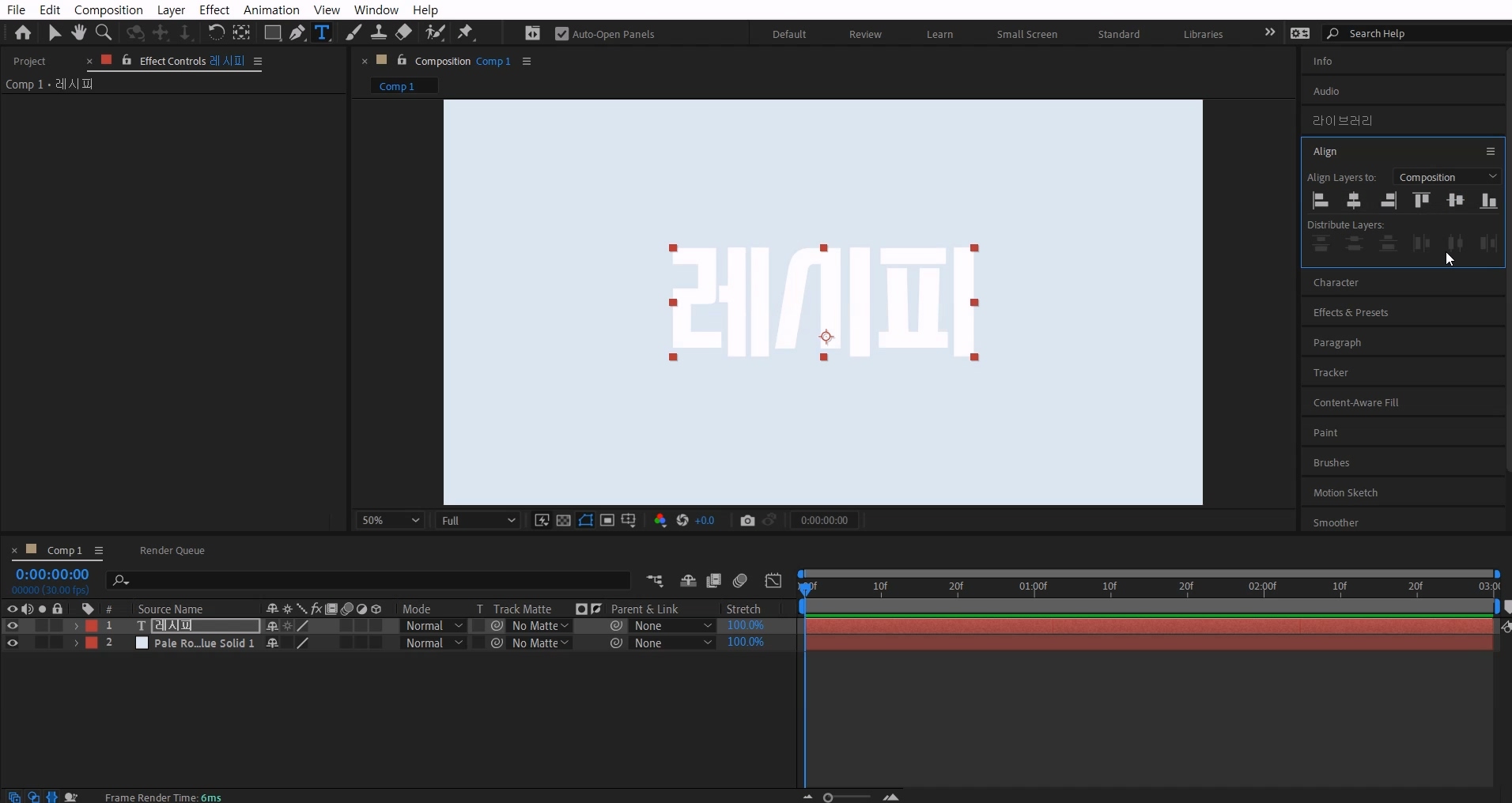Click the Align Left icon
This screenshot has height=803, width=1512.
(1321, 201)
